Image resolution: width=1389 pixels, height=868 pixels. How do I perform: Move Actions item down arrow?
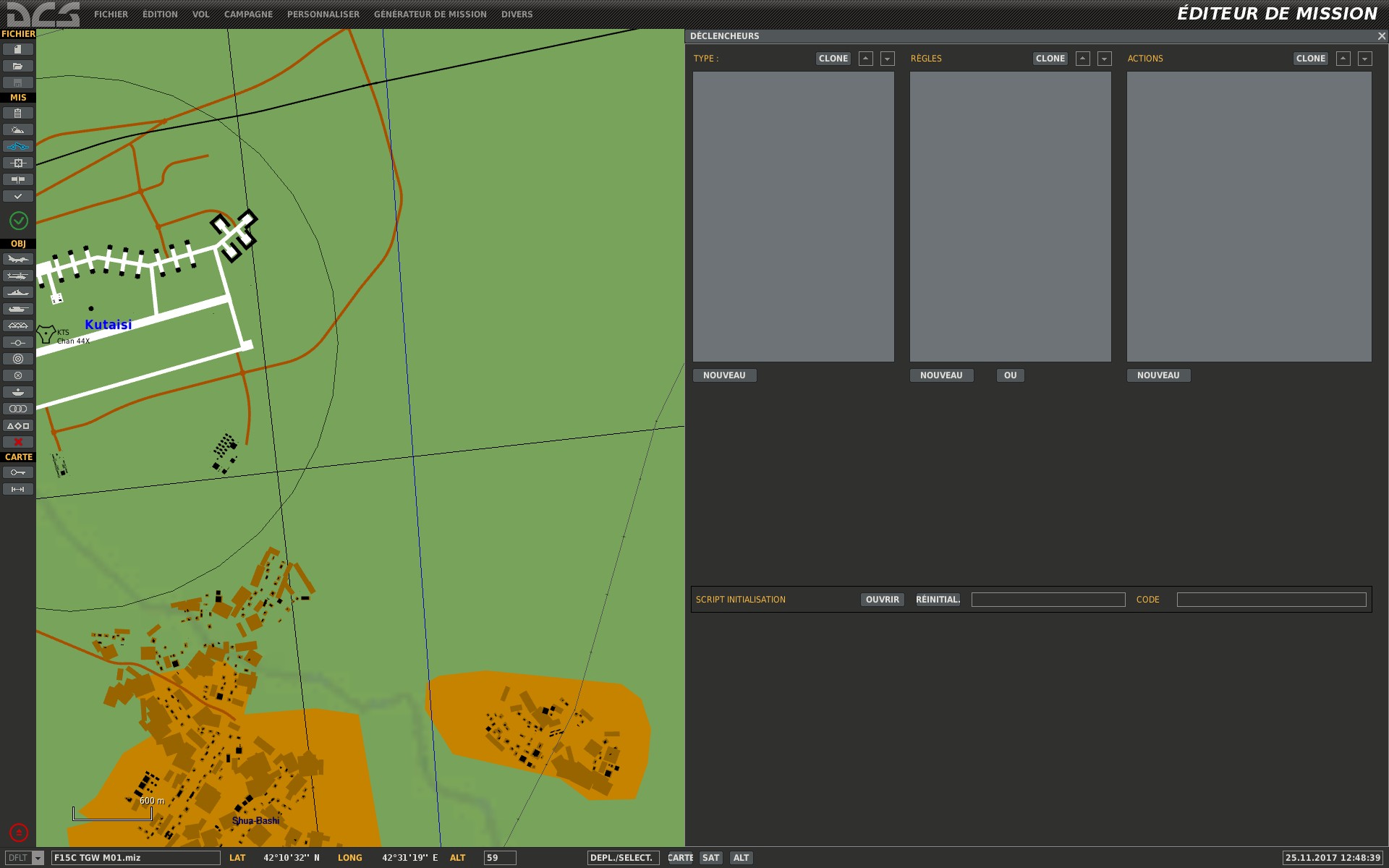click(1365, 59)
